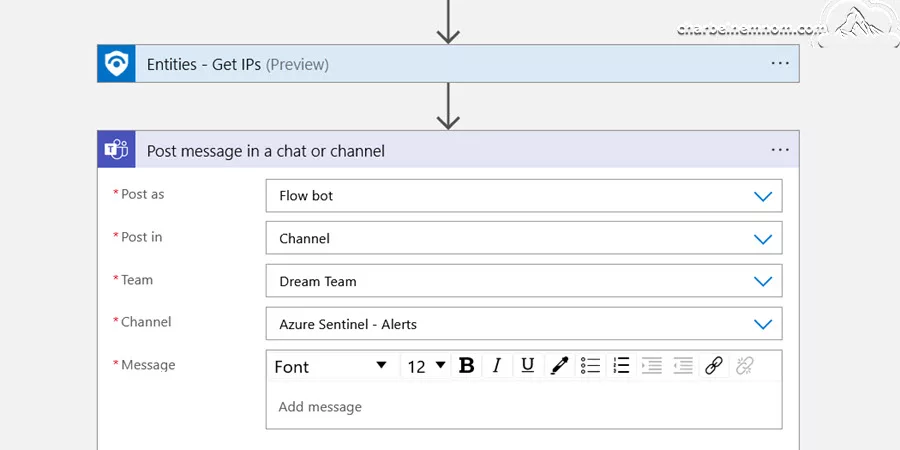This screenshot has height=450, width=900.
Task: Click the Add message text area
Action: (x=523, y=405)
